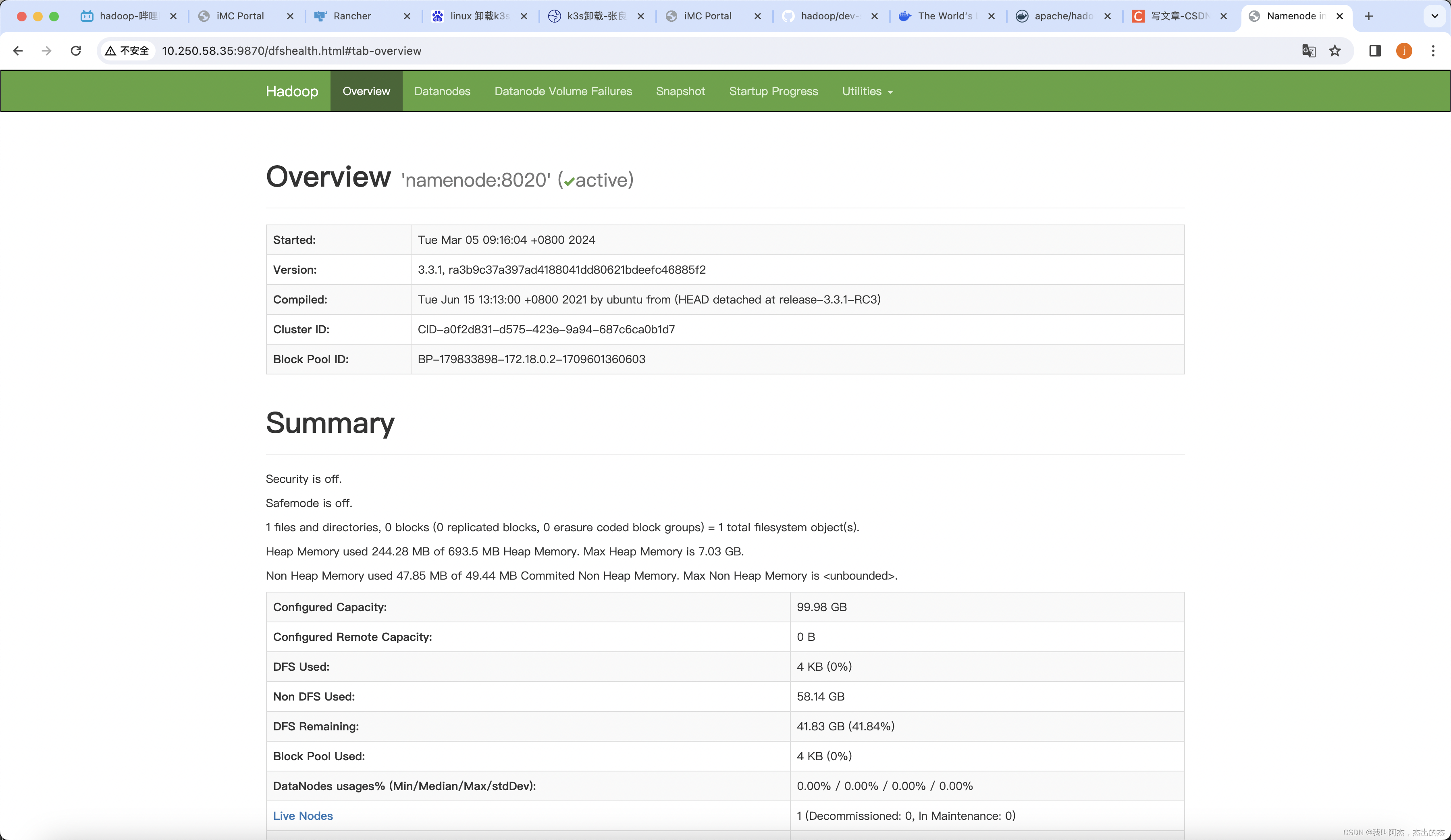
Task: Switch to the Rancher browser tab
Action: click(x=352, y=16)
